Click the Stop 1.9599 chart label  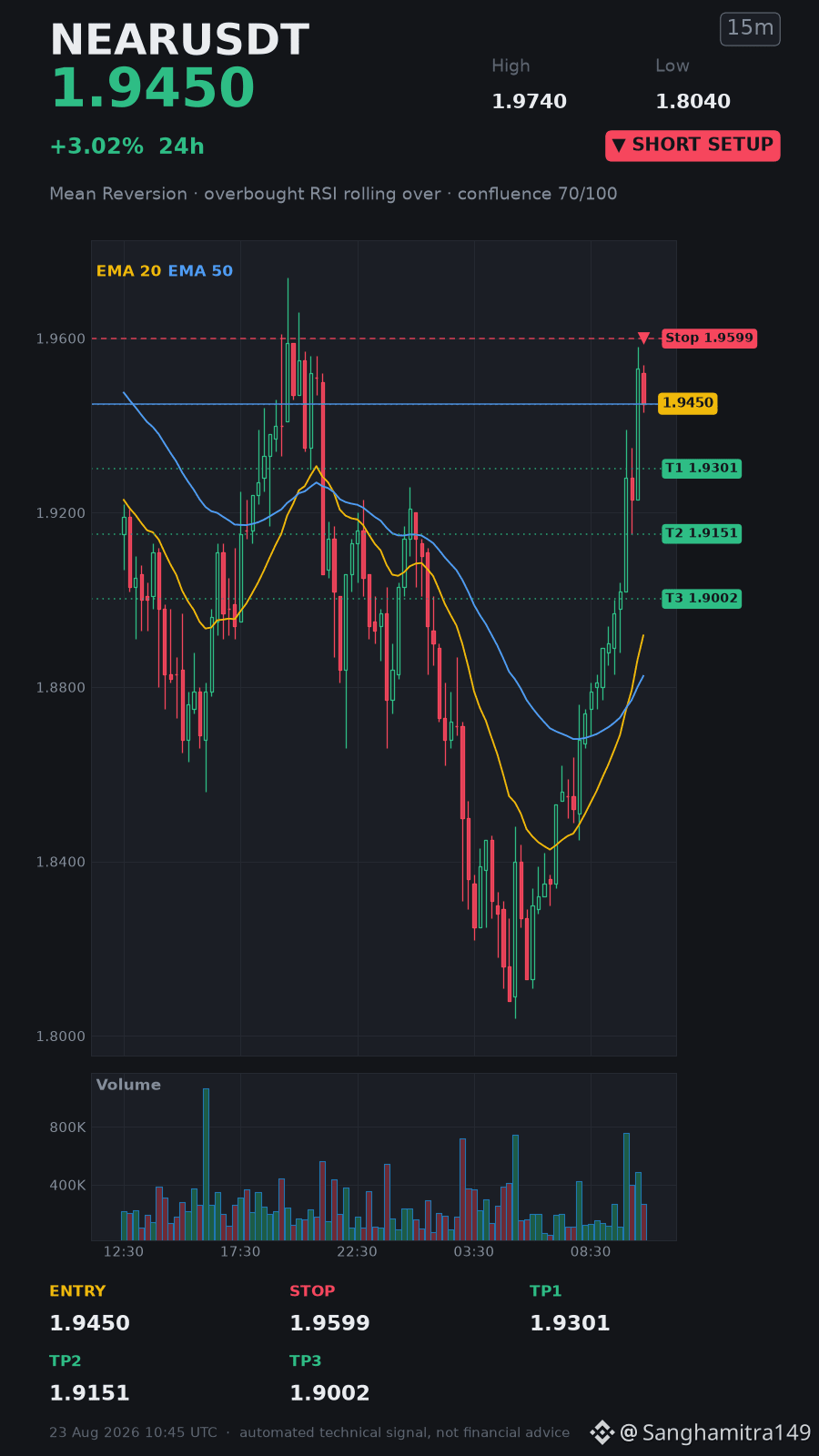click(x=709, y=338)
